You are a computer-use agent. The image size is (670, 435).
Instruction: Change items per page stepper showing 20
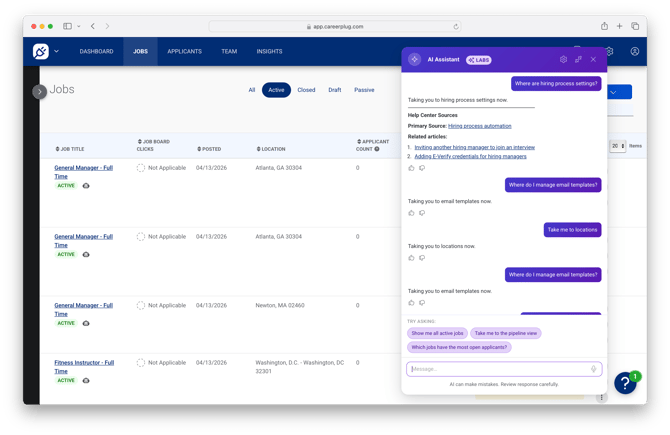617,146
